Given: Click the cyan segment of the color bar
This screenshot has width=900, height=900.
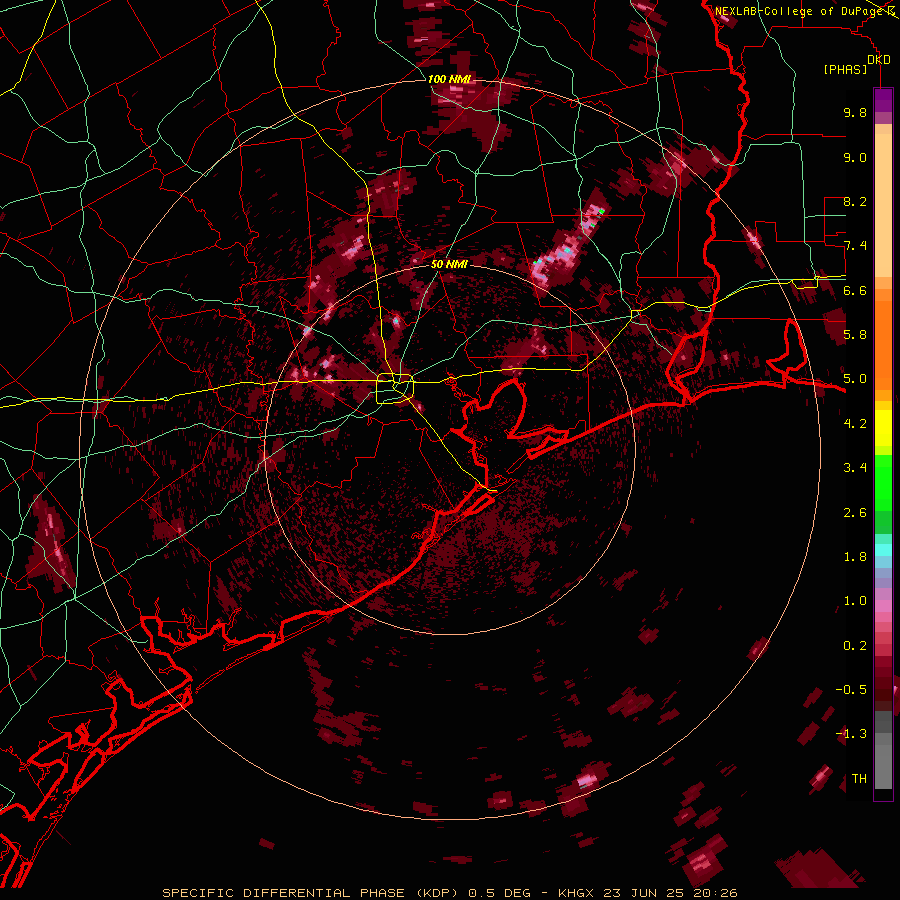Looking at the screenshot, I should [883, 550].
